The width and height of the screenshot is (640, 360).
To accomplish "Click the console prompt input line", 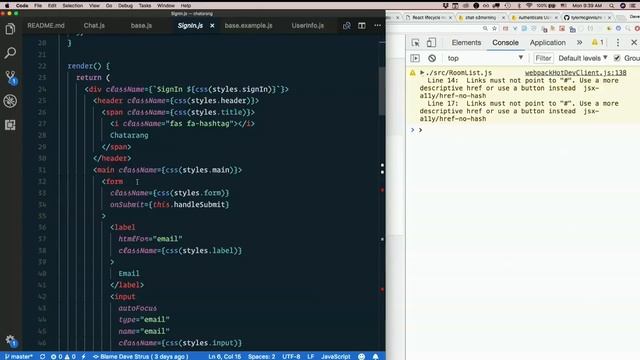I will 527,130.
